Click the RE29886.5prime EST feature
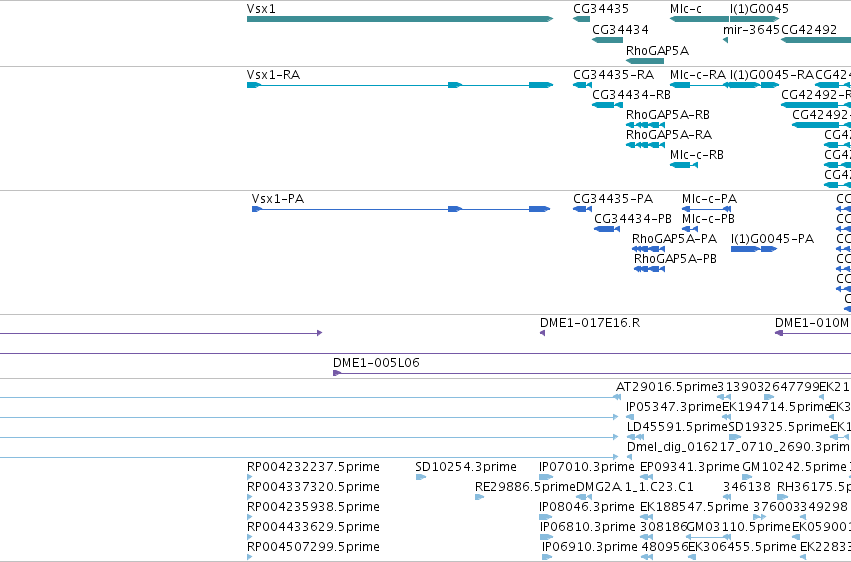The width and height of the screenshot is (851, 562). pyautogui.click(x=479, y=497)
